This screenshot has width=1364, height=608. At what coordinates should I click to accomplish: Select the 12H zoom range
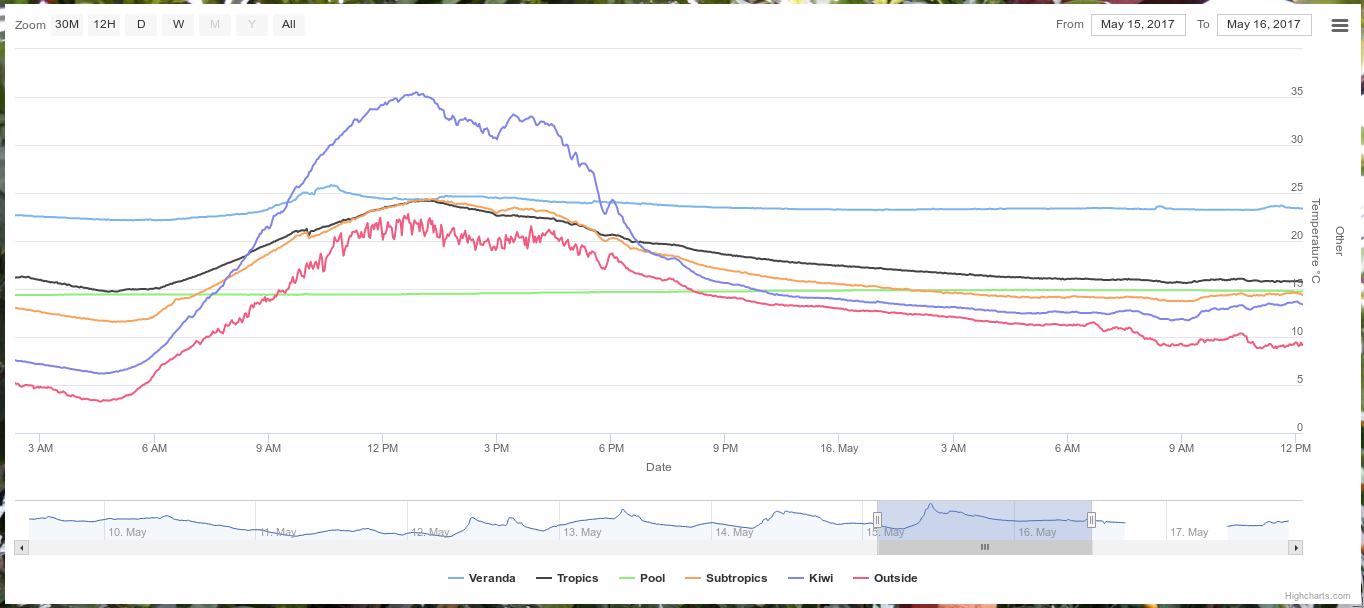[104, 25]
